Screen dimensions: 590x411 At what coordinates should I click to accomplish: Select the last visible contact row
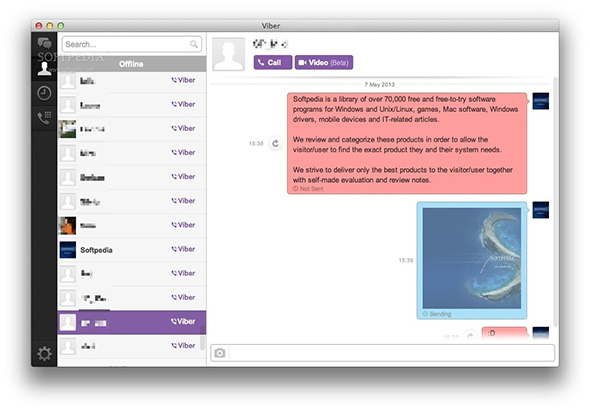coord(131,346)
